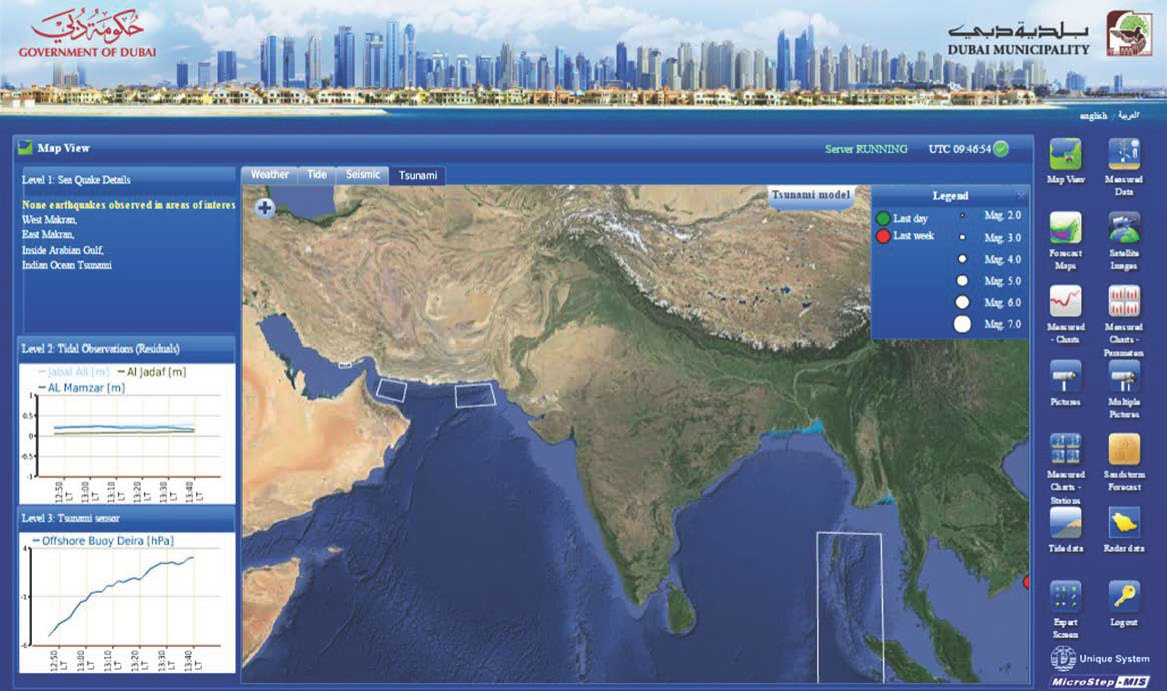Open the Weather tab
This screenshot has width=1167, height=691.
pos(269,174)
